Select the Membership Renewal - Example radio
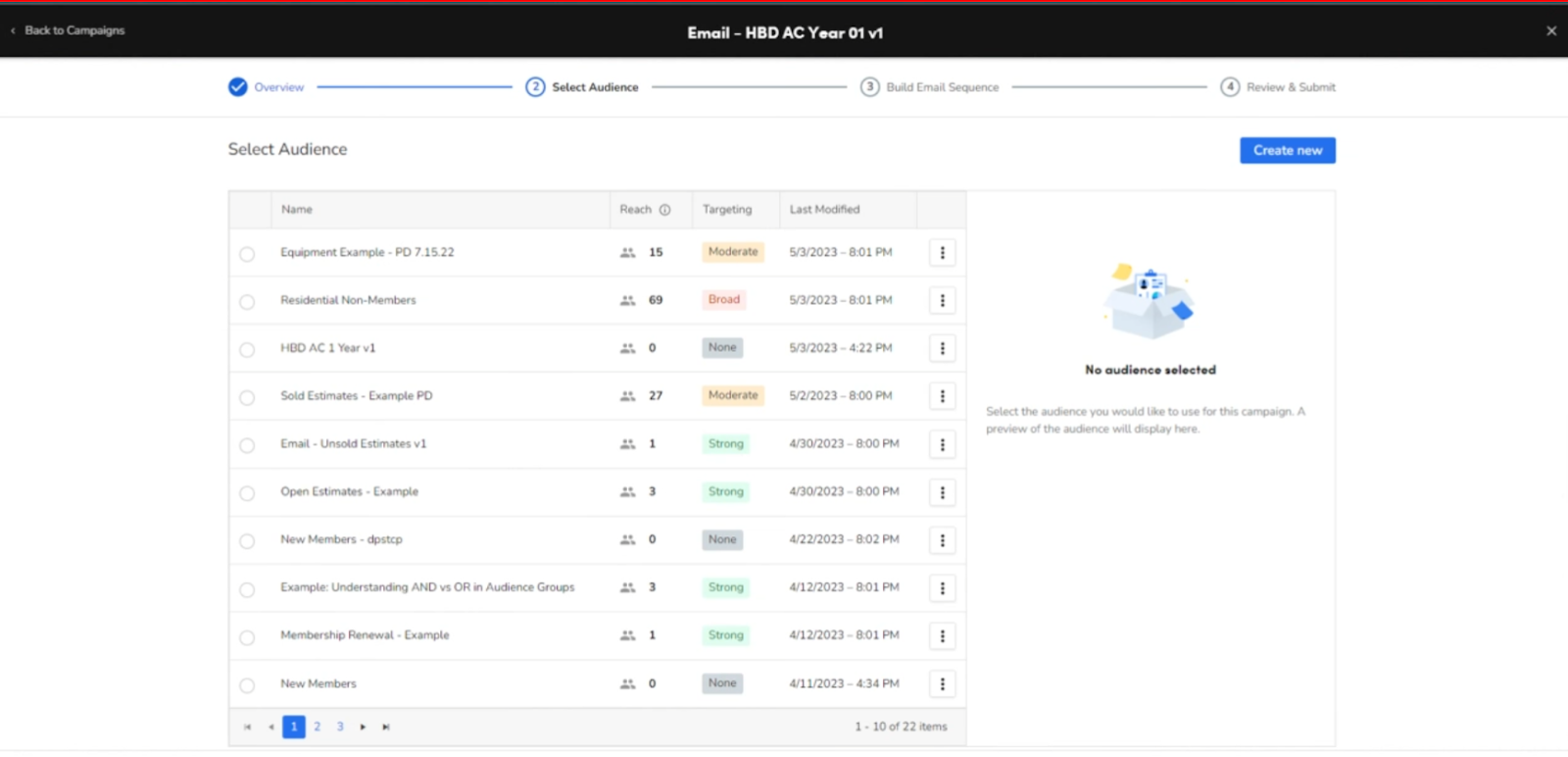Image resolution: width=1568 pixels, height=757 pixels. coord(247,638)
